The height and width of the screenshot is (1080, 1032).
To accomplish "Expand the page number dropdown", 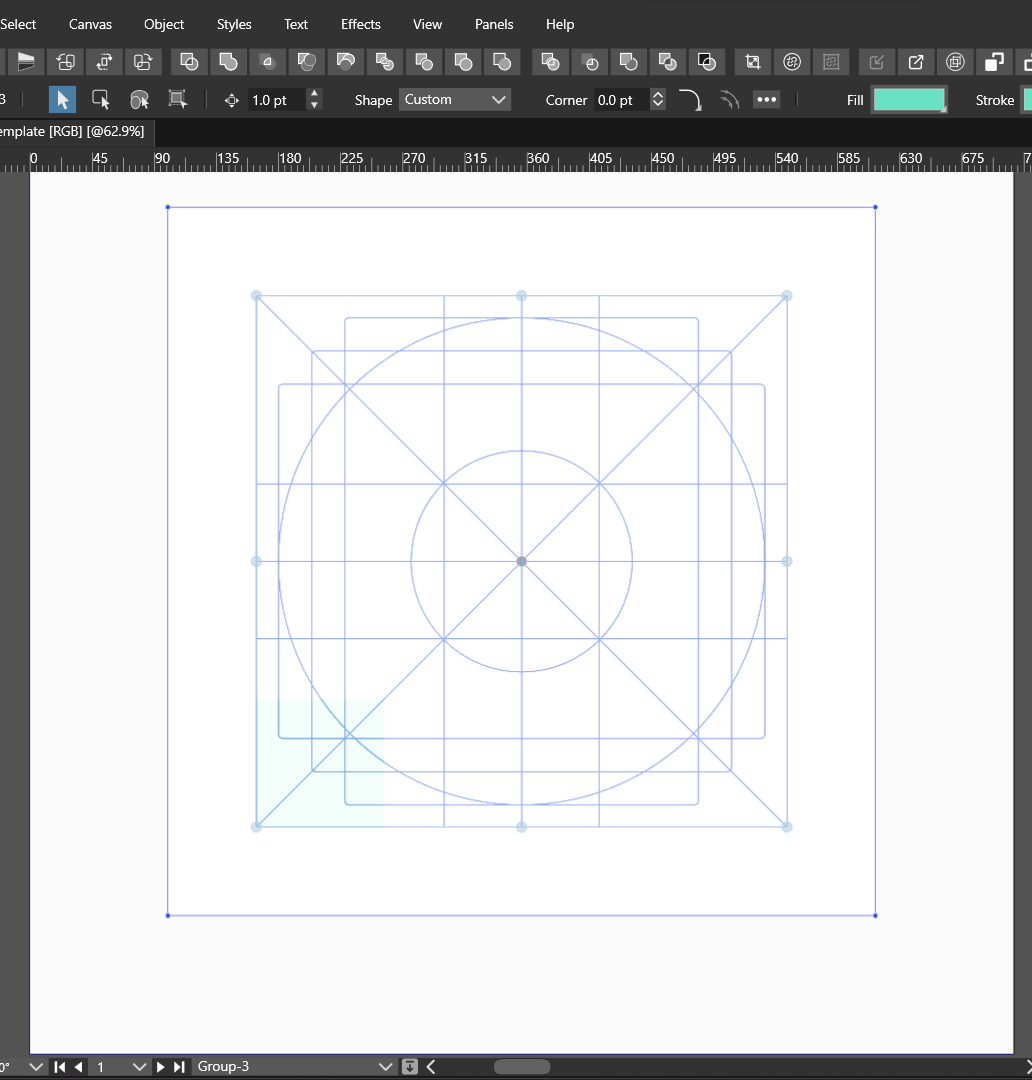I will coord(139,1067).
